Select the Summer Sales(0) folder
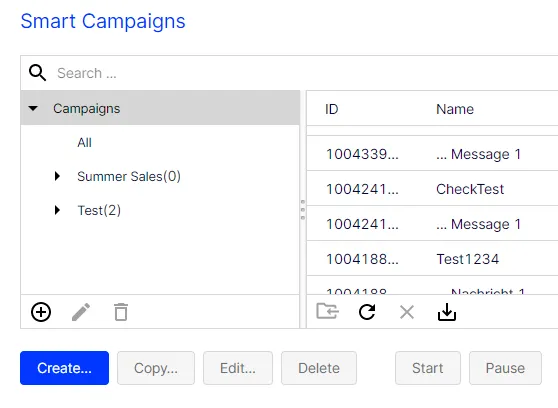 pyautogui.click(x=129, y=176)
